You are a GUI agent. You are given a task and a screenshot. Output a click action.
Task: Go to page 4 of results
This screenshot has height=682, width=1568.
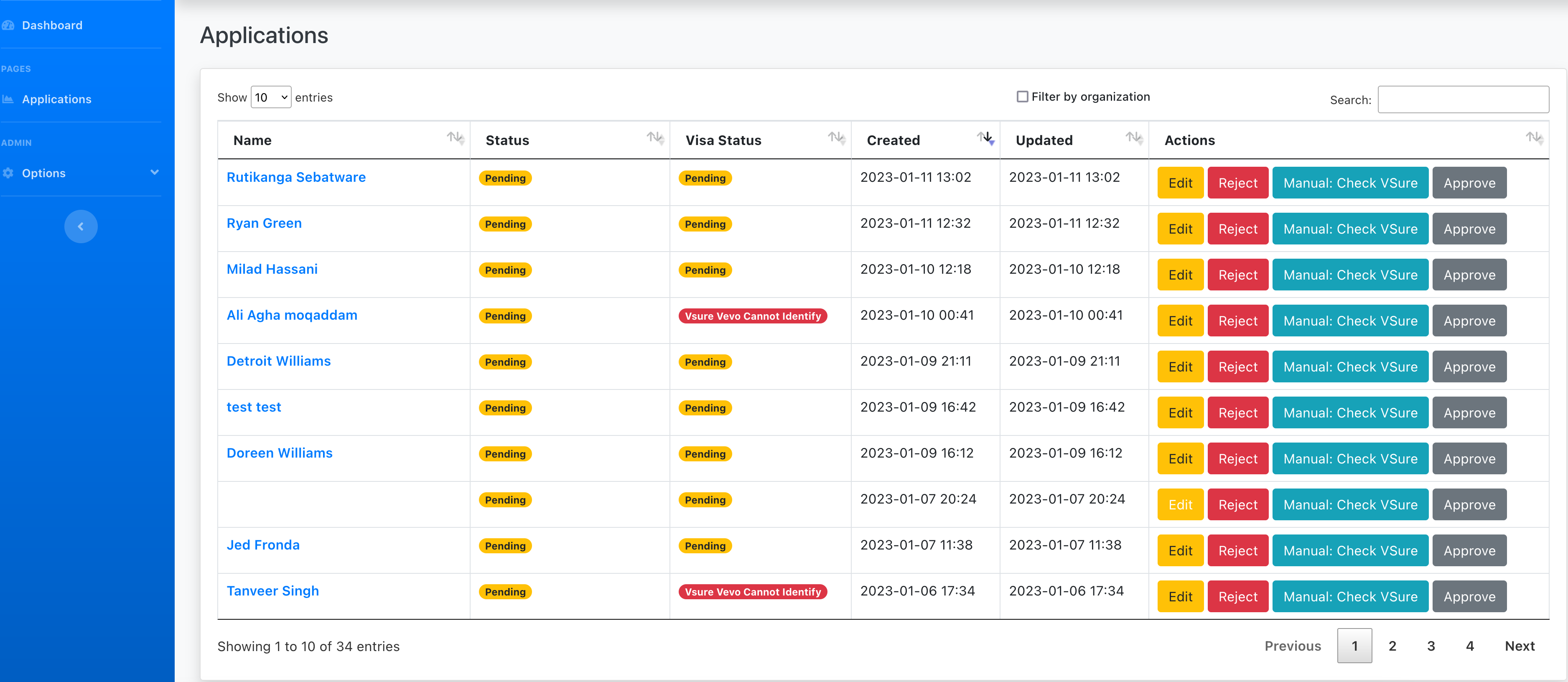click(x=1470, y=646)
